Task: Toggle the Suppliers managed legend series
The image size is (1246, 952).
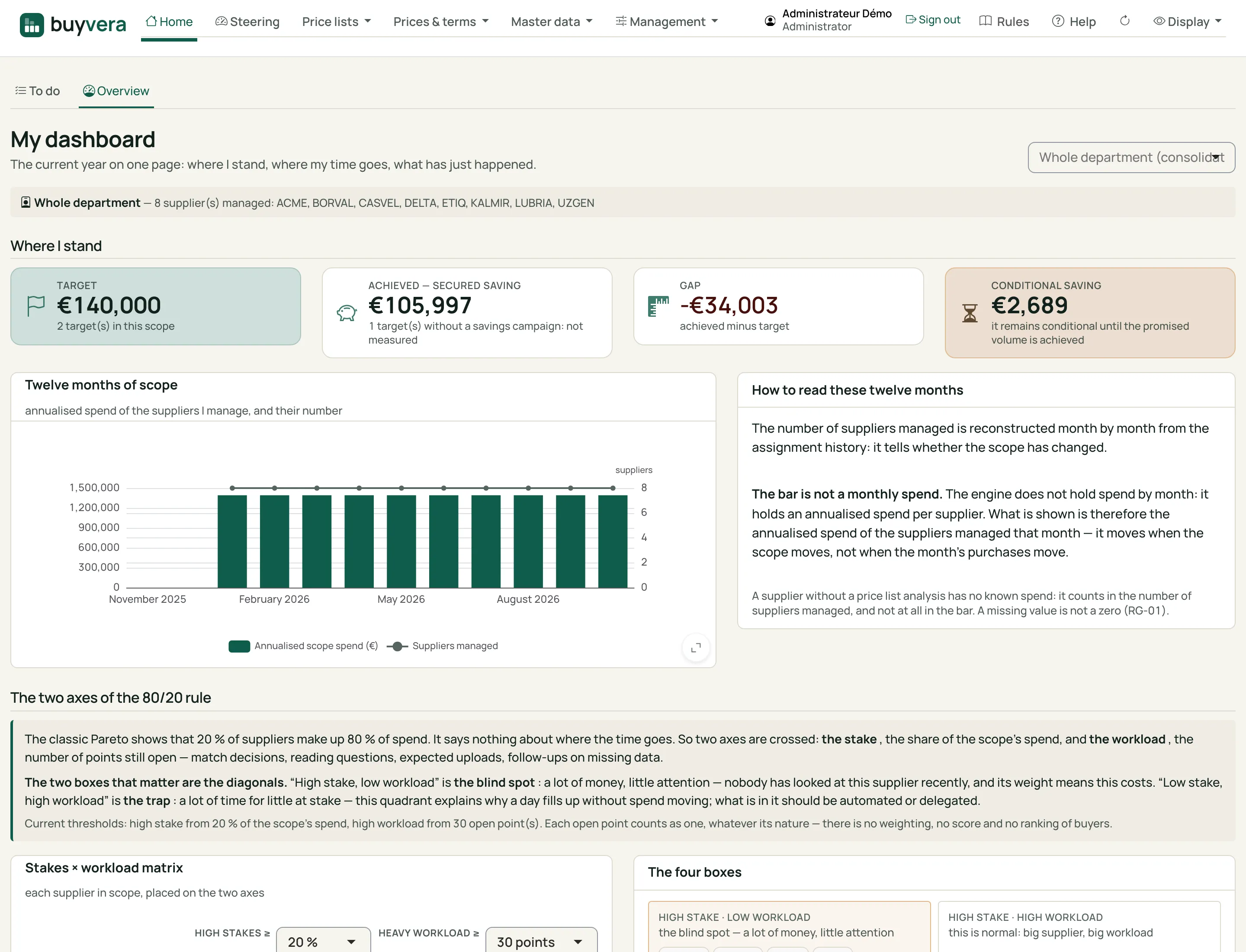Action: (x=443, y=646)
